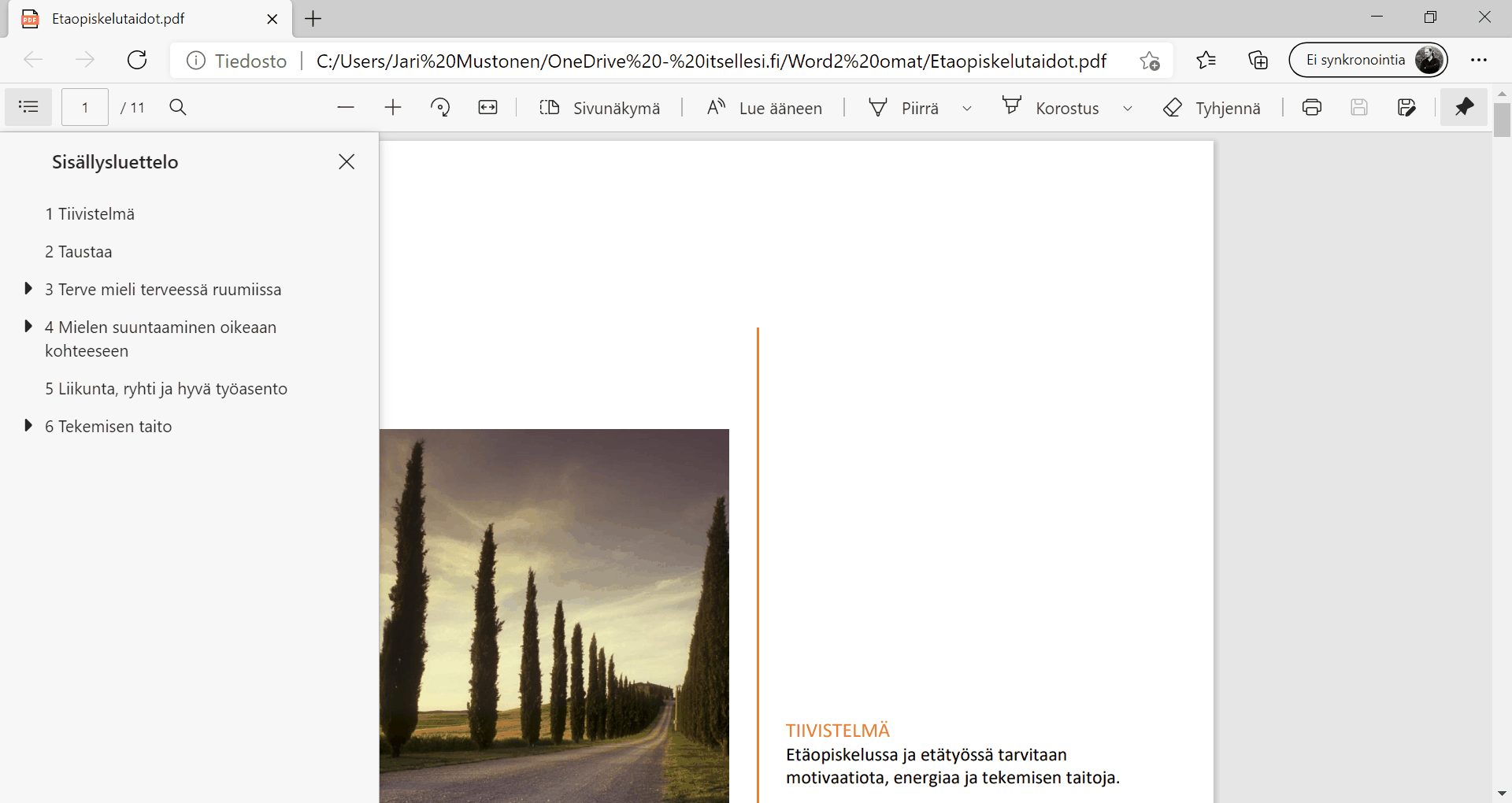
Task: Expand section 3 Terve mieli subsections
Action: pyautogui.click(x=28, y=289)
